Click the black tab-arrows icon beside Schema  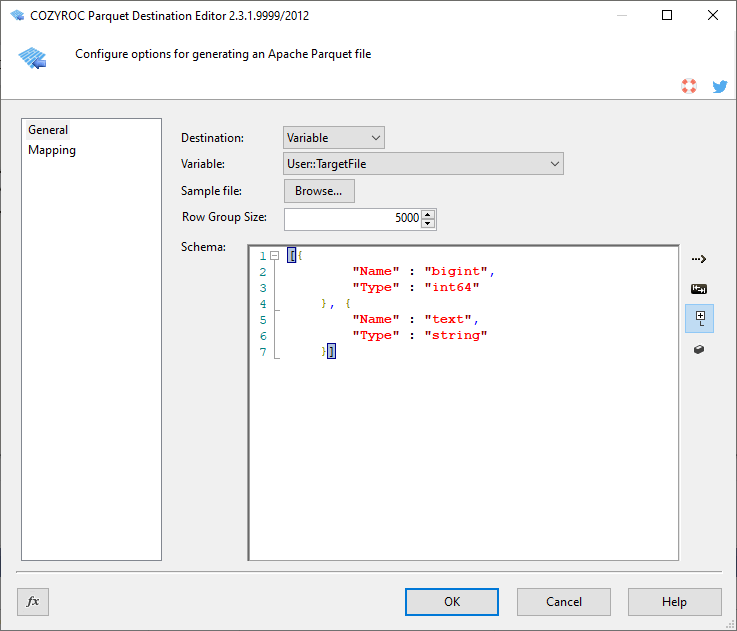pos(699,289)
